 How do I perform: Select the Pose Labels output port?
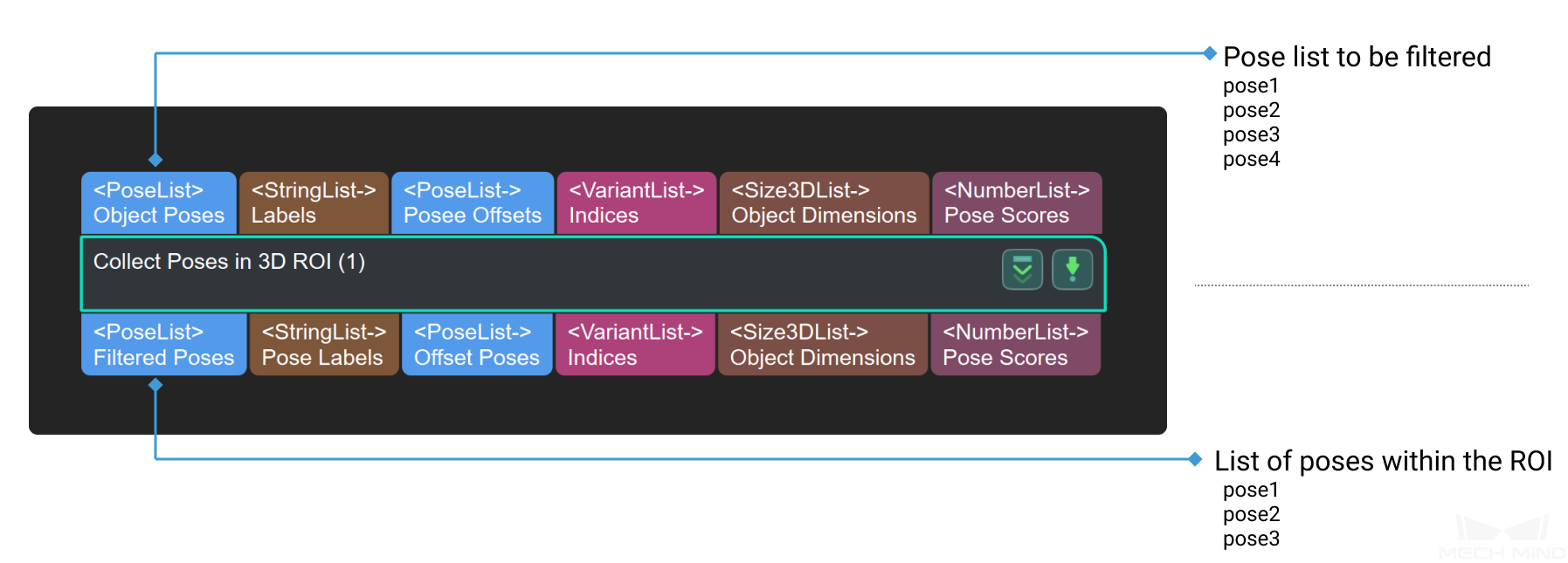(x=324, y=345)
